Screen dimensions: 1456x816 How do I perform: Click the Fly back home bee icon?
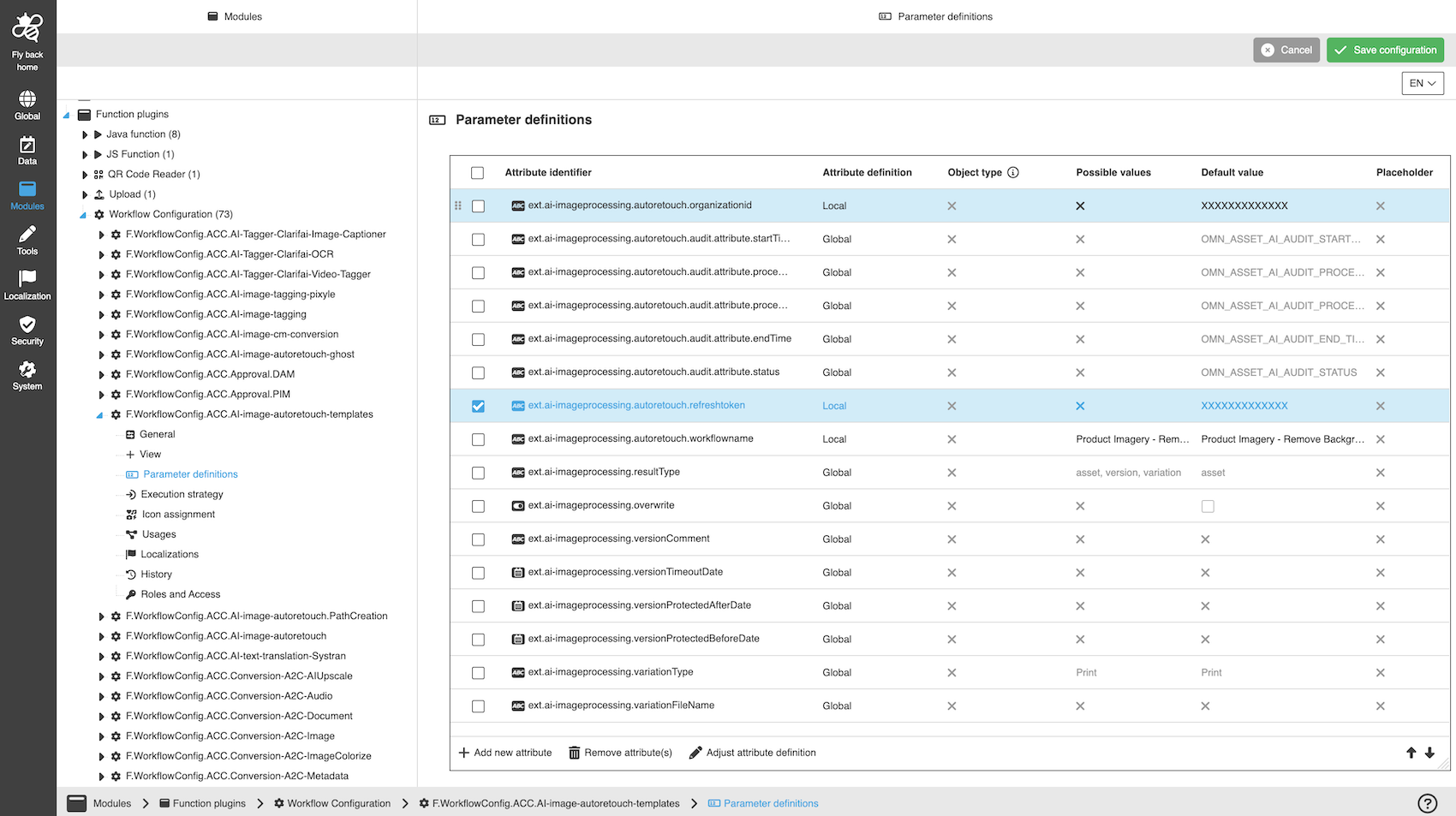[27, 28]
